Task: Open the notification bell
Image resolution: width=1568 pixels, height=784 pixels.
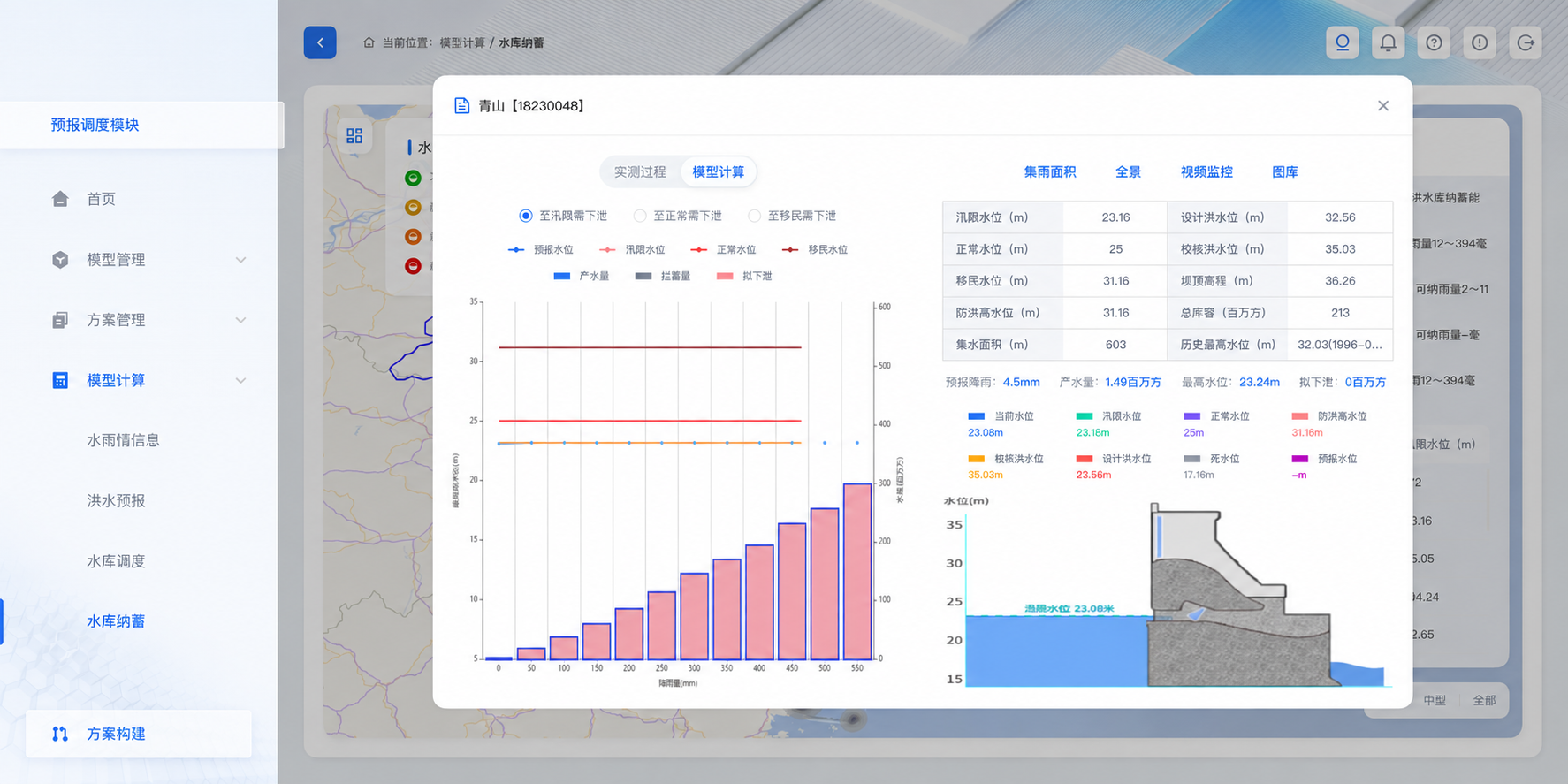Action: (1388, 42)
